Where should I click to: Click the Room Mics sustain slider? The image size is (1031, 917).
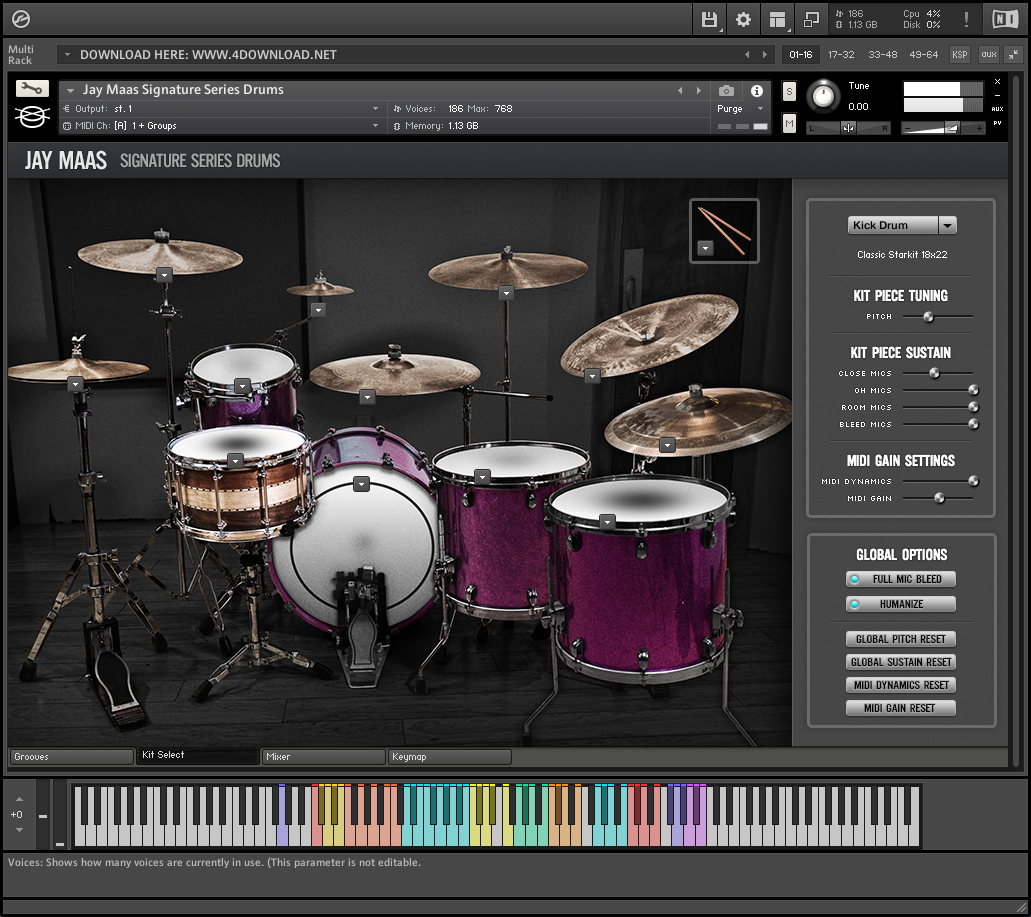pyautogui.click(x=938, y=408)
